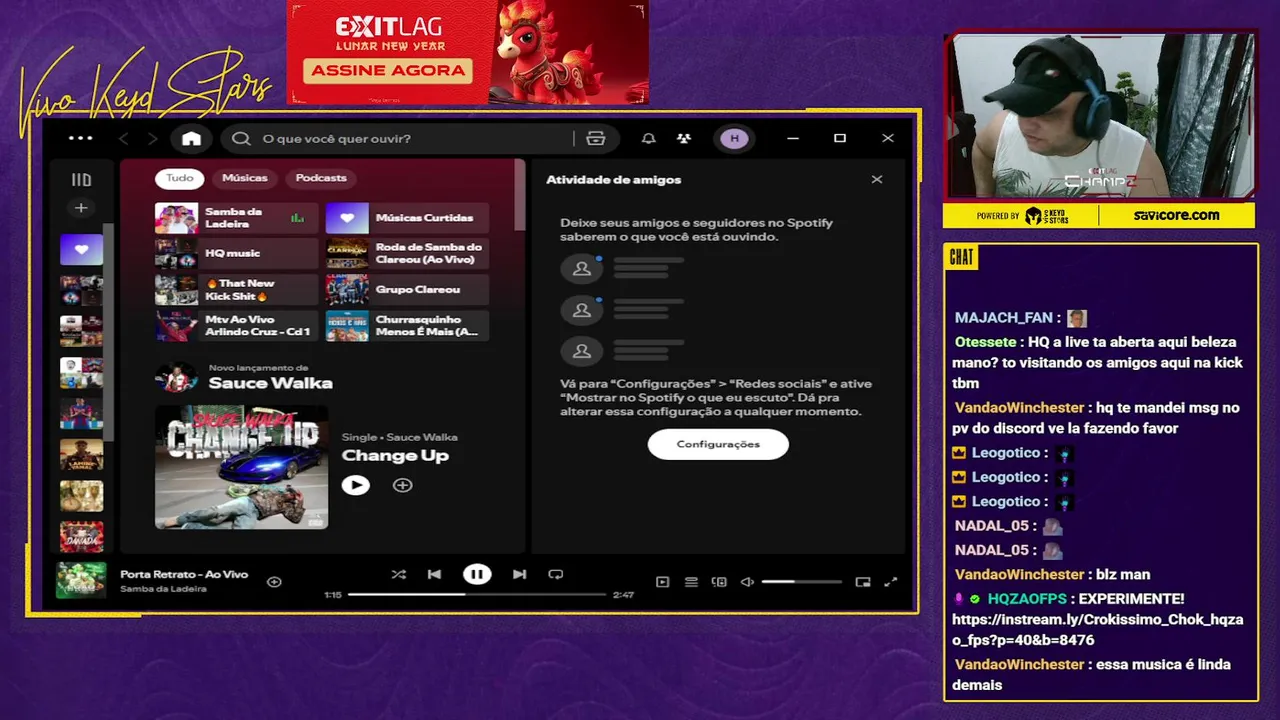
Task: Select the Podcasts filter chip
Action: pyautogui.click(x=321, y=178)
